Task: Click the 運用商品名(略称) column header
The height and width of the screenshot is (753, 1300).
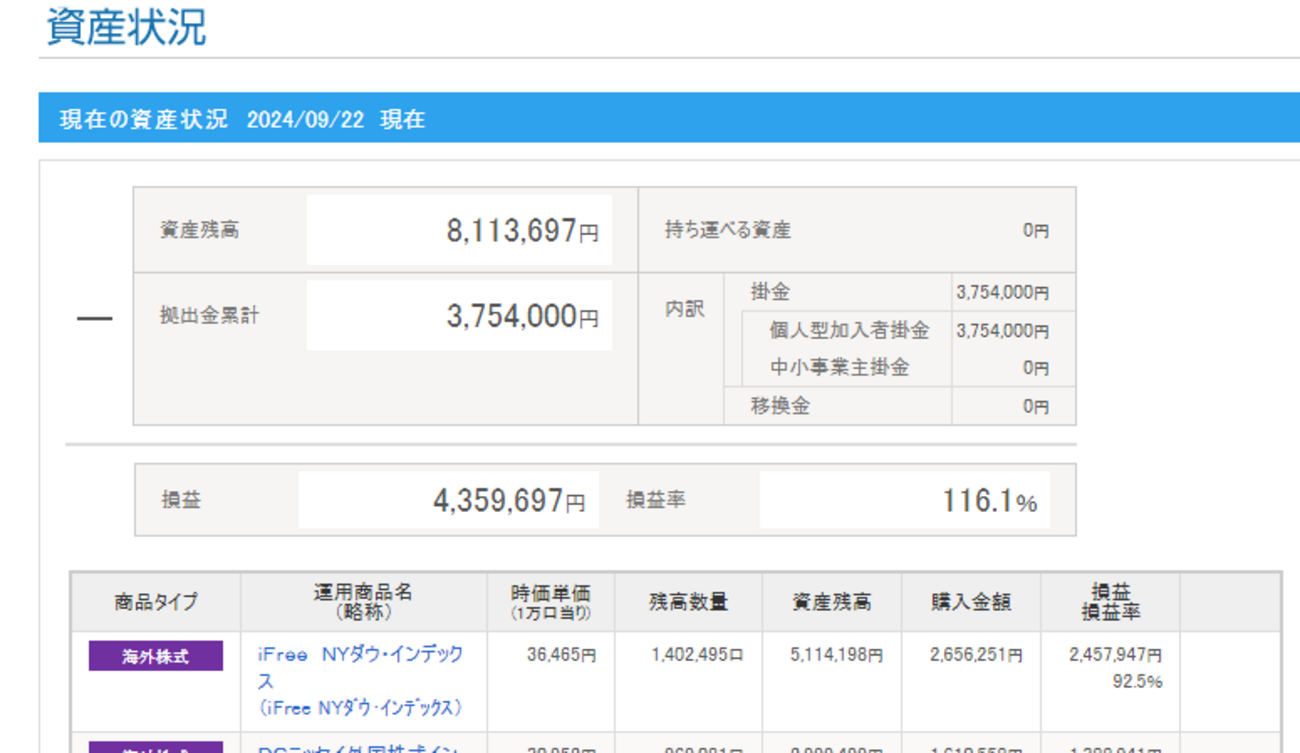Action: (363, 602)
